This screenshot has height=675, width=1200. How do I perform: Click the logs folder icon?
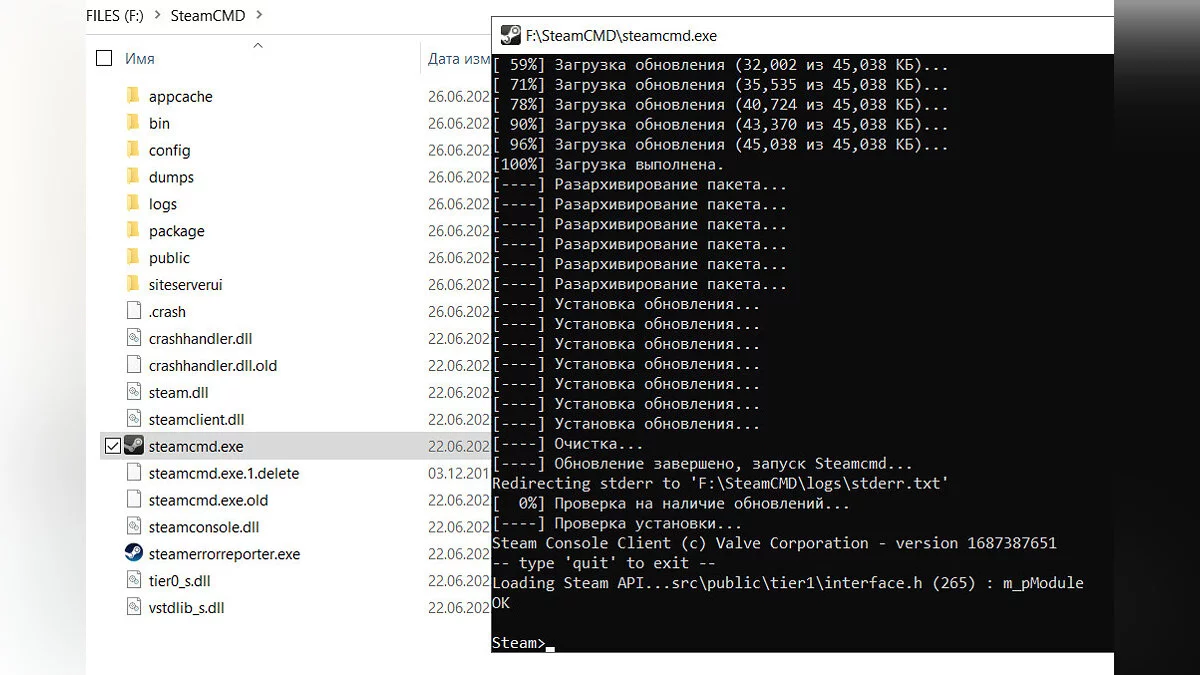[x=133, y=204]
